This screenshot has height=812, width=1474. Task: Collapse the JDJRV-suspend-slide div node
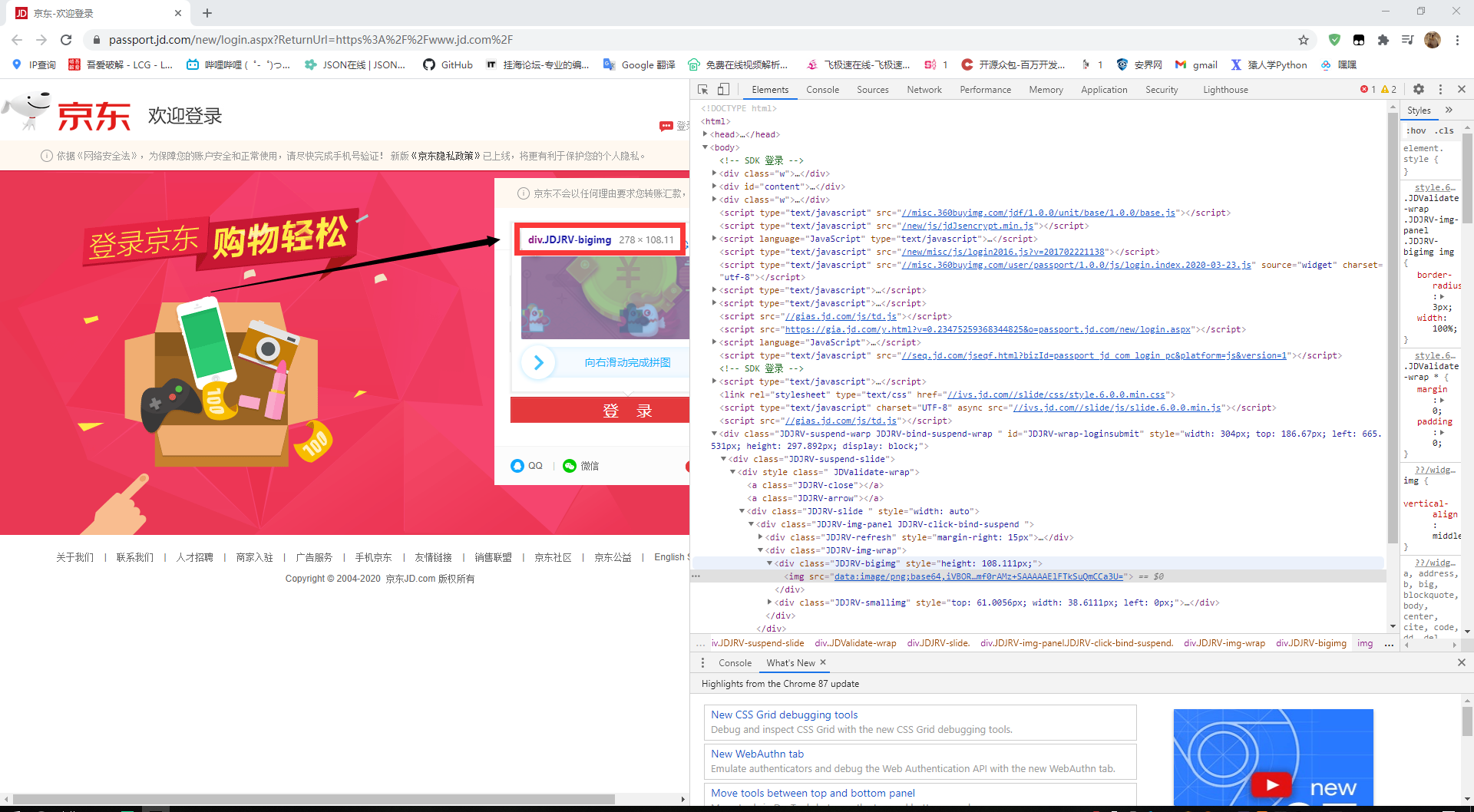pyautogui.click(x=724, y=459)
